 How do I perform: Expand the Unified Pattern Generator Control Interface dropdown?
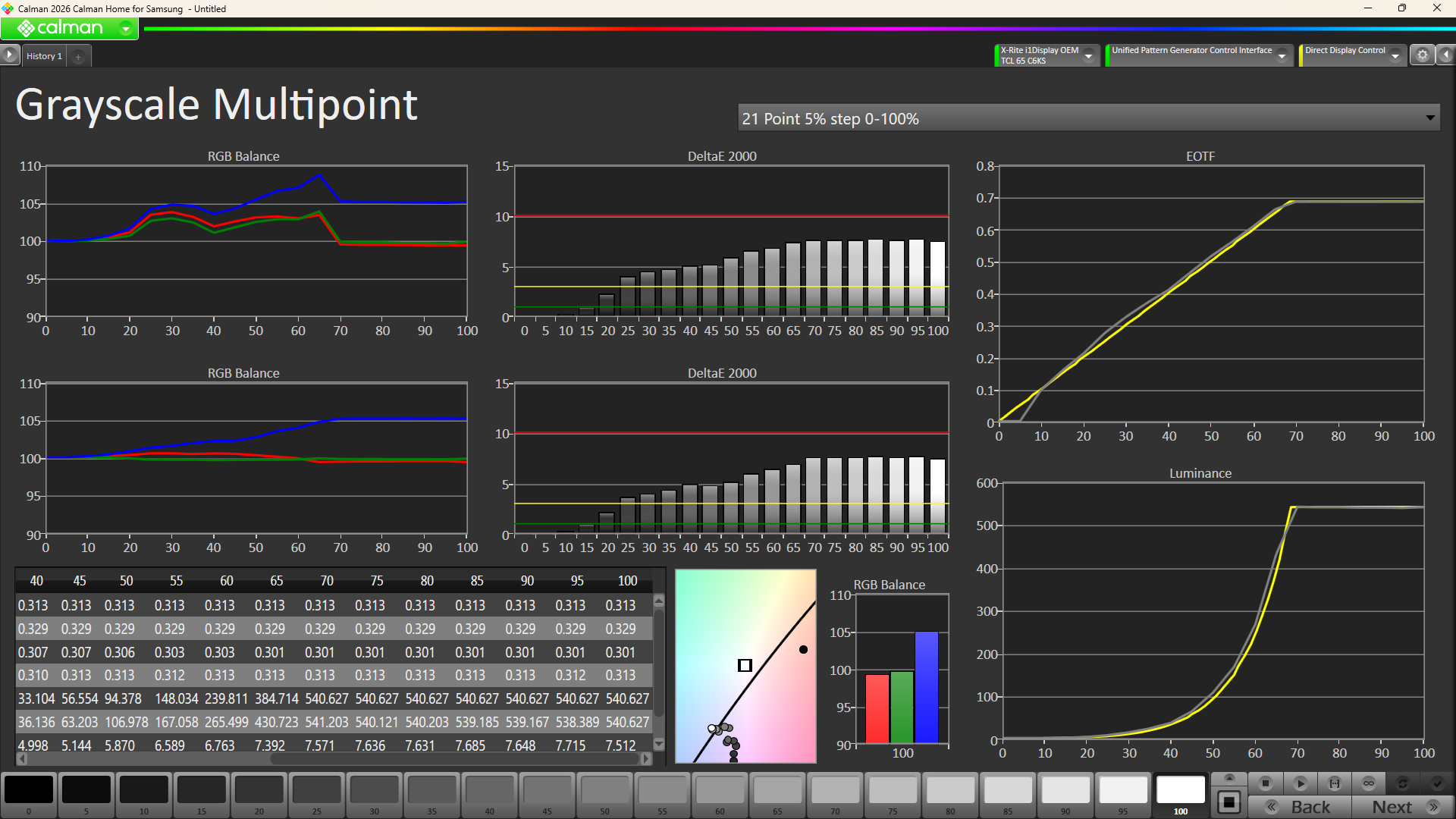tap(1282, 55)
